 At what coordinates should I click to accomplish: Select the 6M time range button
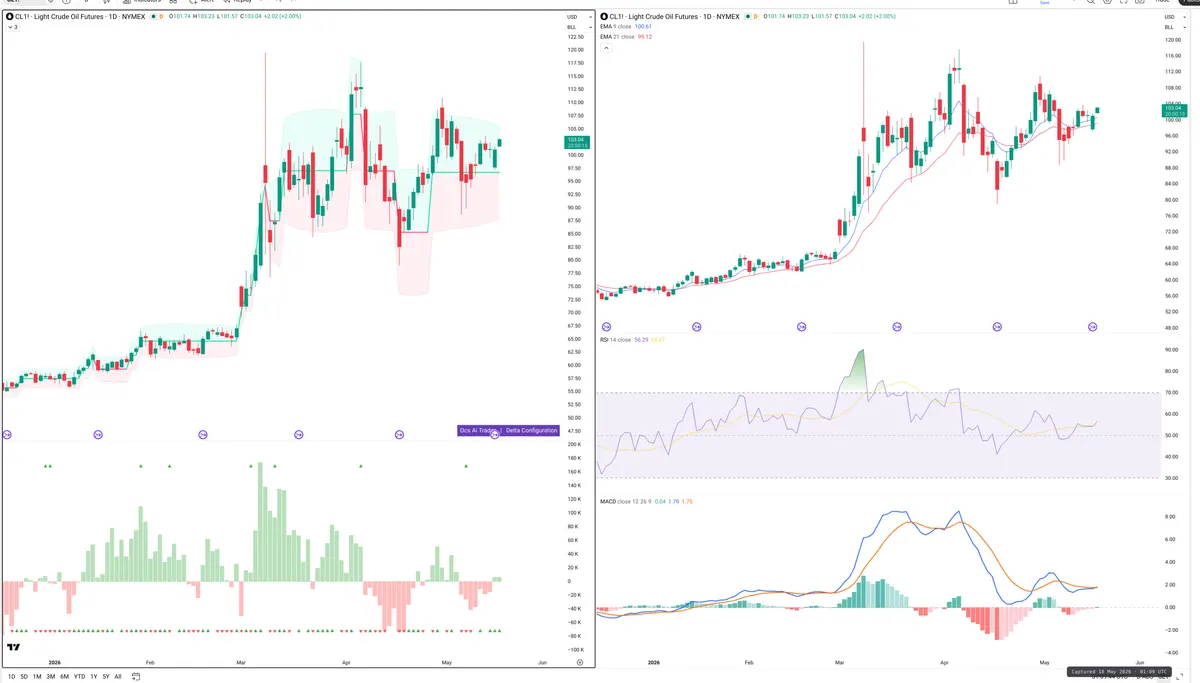coord(64,676)
